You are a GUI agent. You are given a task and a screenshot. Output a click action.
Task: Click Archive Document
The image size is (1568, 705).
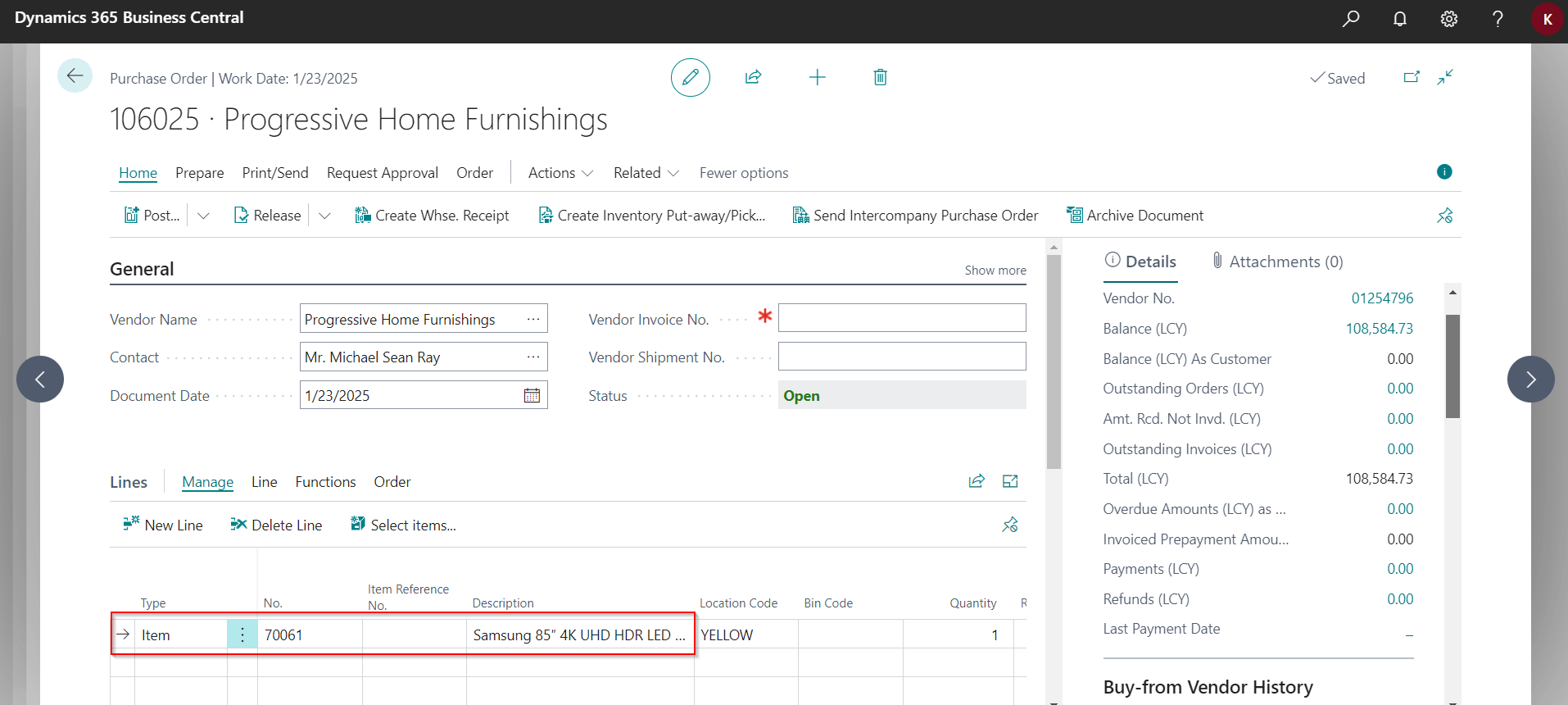point(1135,216)
